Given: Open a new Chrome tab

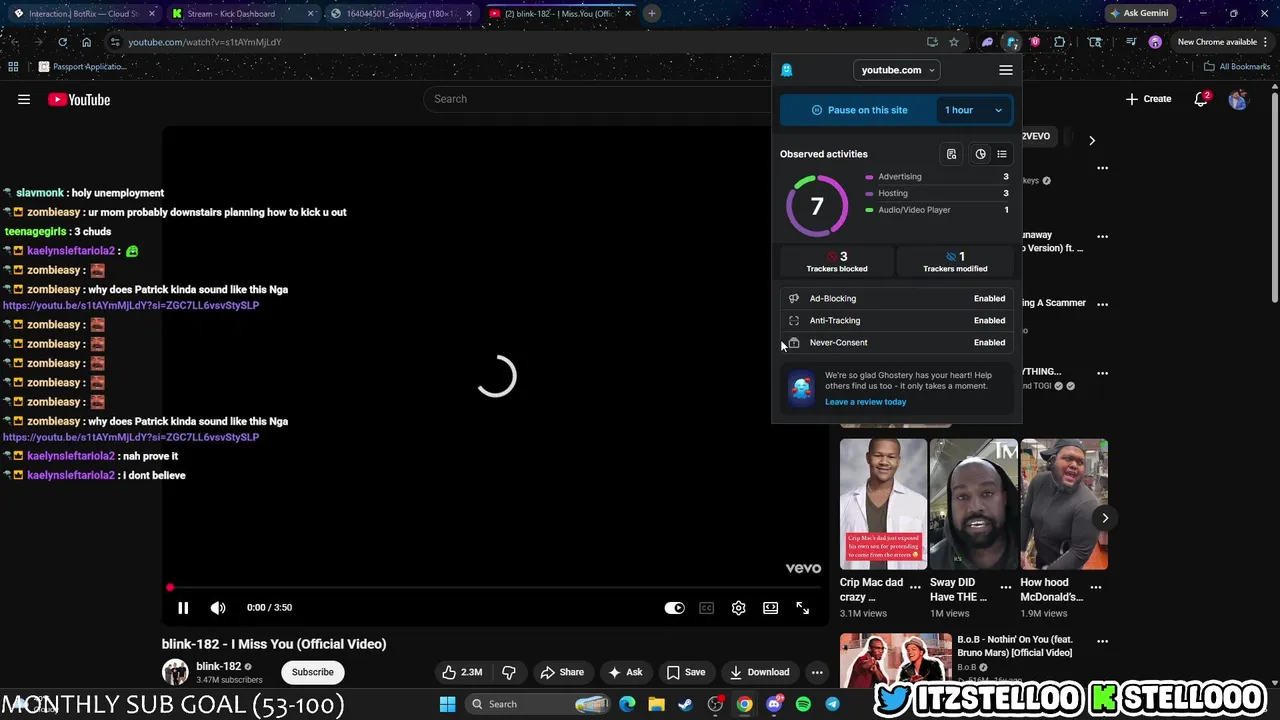Looking at the screenshot, I should click(x=651, y=14).
